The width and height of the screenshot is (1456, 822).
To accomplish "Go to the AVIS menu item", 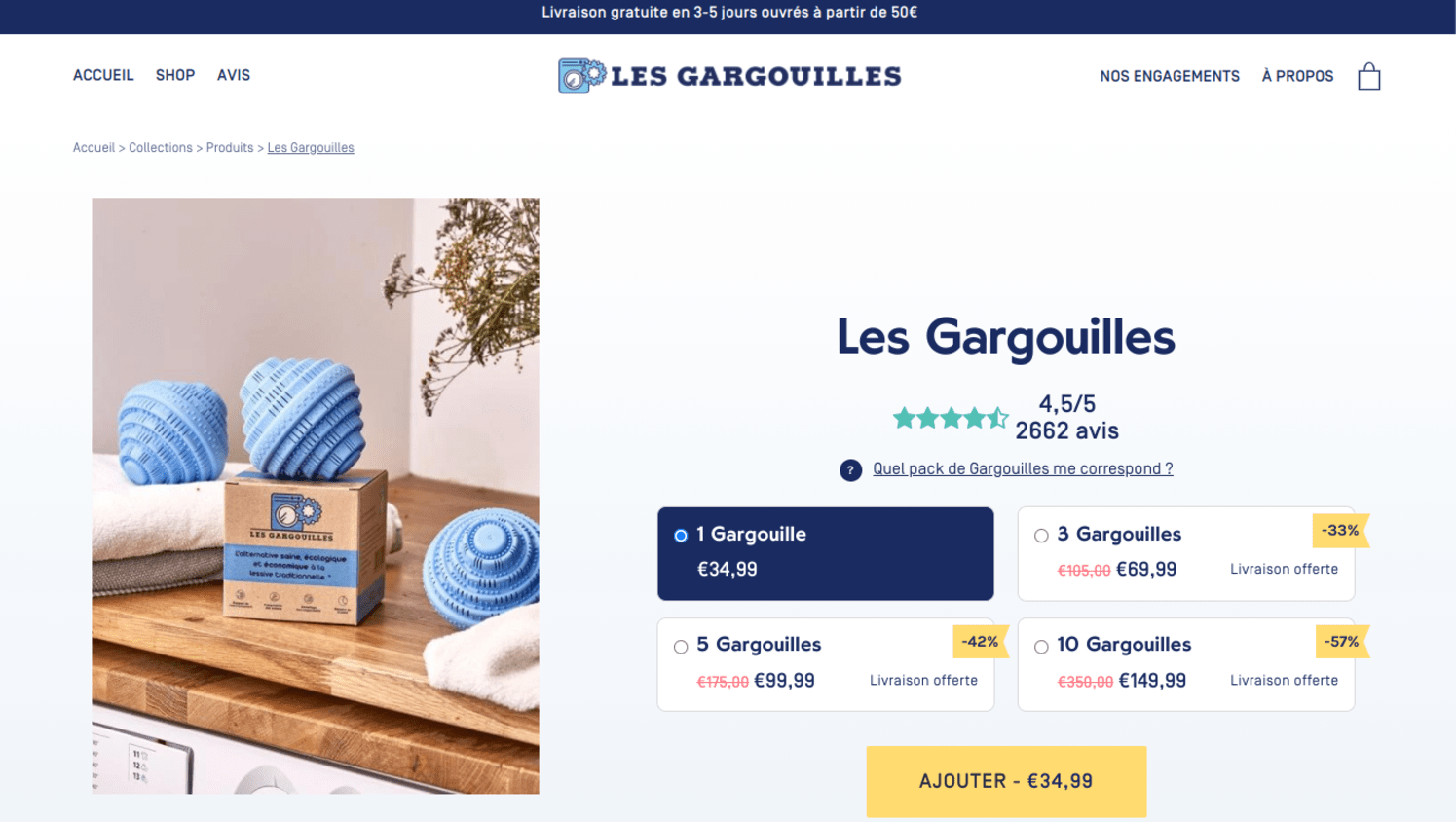I will coord(234,75).
